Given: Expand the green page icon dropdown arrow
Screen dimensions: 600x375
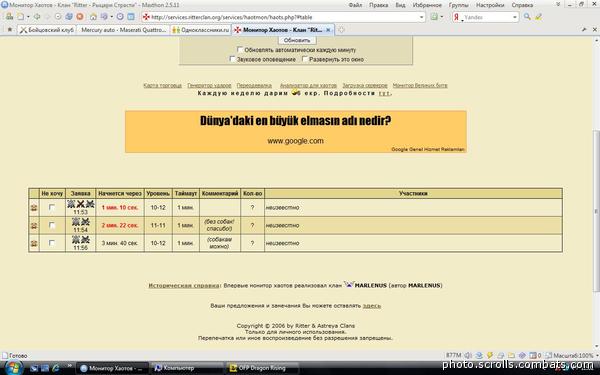Looking at the screenshot, I should [442, 17].
